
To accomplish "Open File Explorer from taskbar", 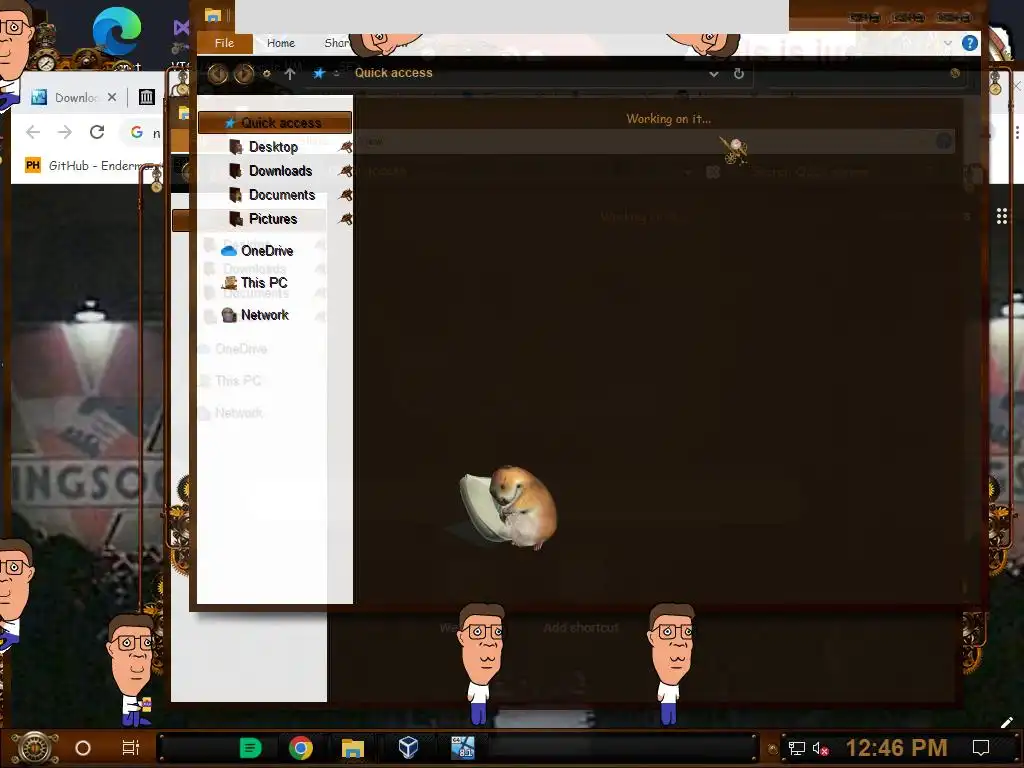I will click(x=353, y=748).
